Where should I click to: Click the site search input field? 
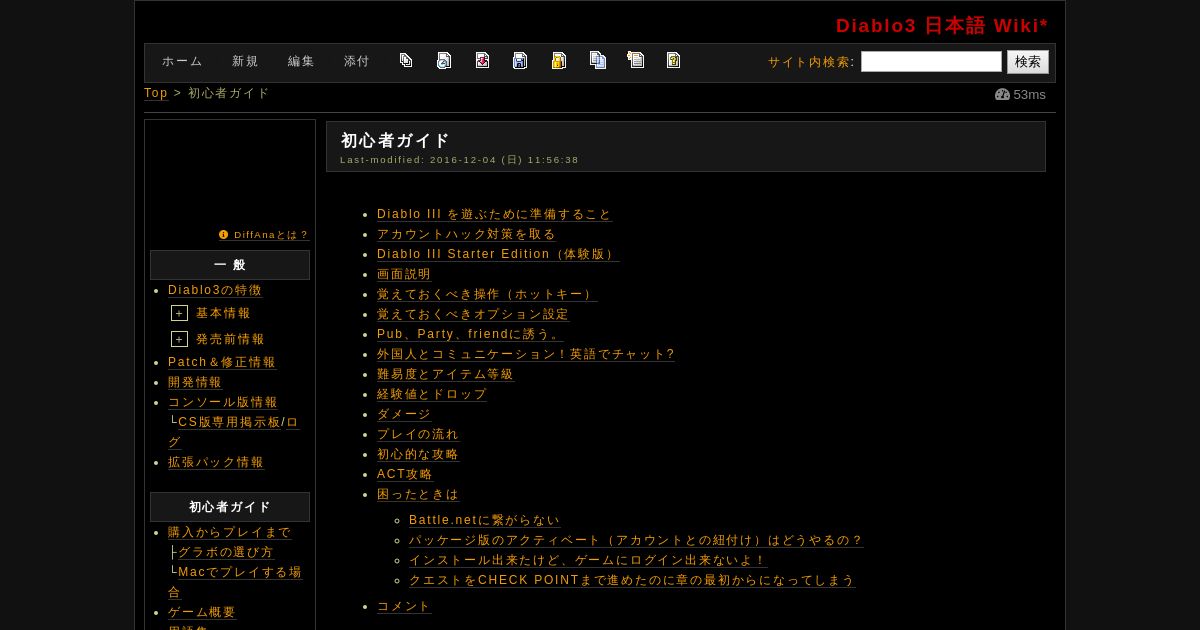tap(931, 62)
